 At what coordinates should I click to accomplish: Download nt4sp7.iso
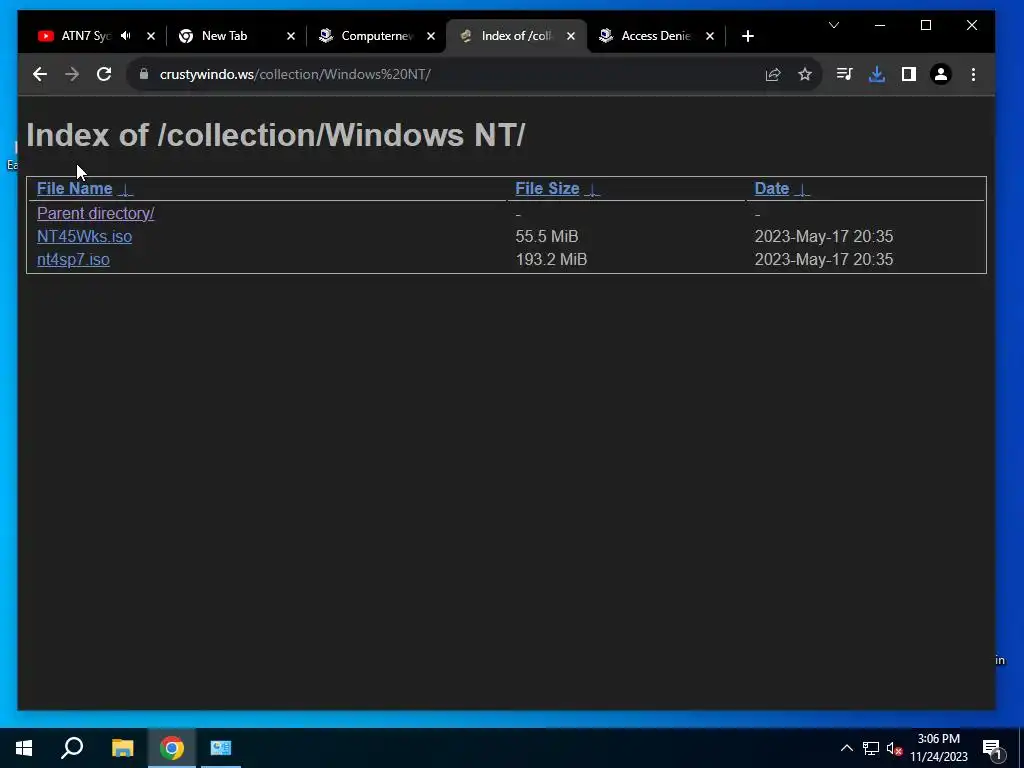(73, 259)
